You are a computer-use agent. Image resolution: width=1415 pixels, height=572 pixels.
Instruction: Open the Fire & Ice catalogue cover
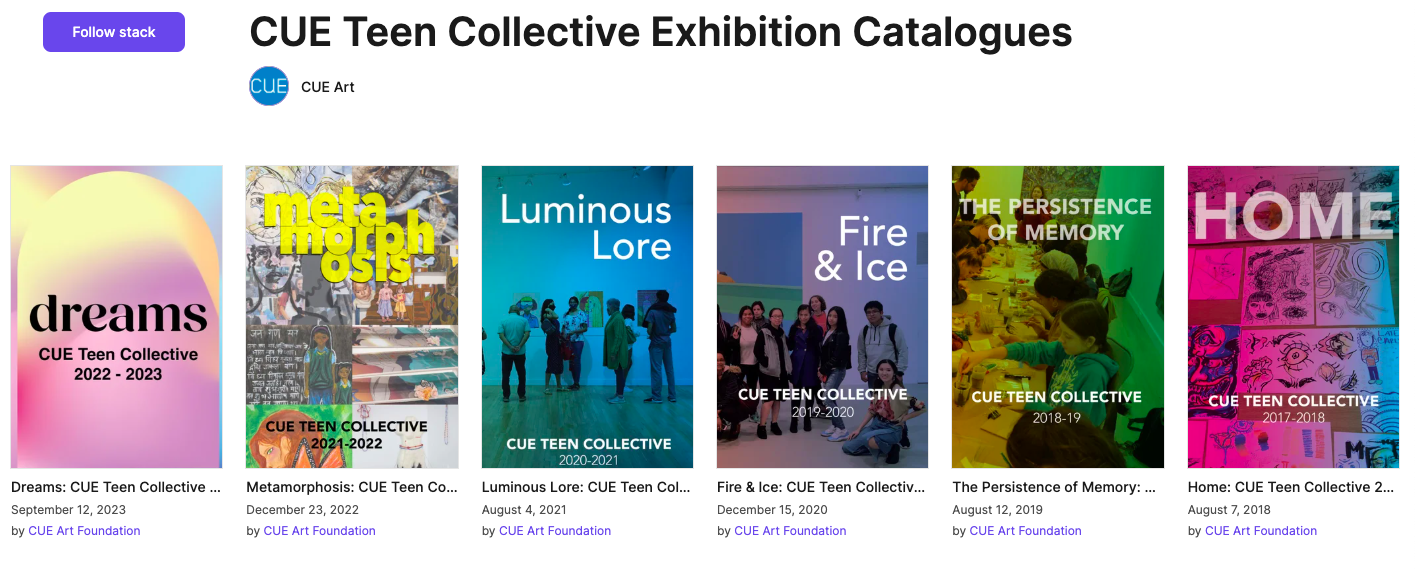point(822,317)
